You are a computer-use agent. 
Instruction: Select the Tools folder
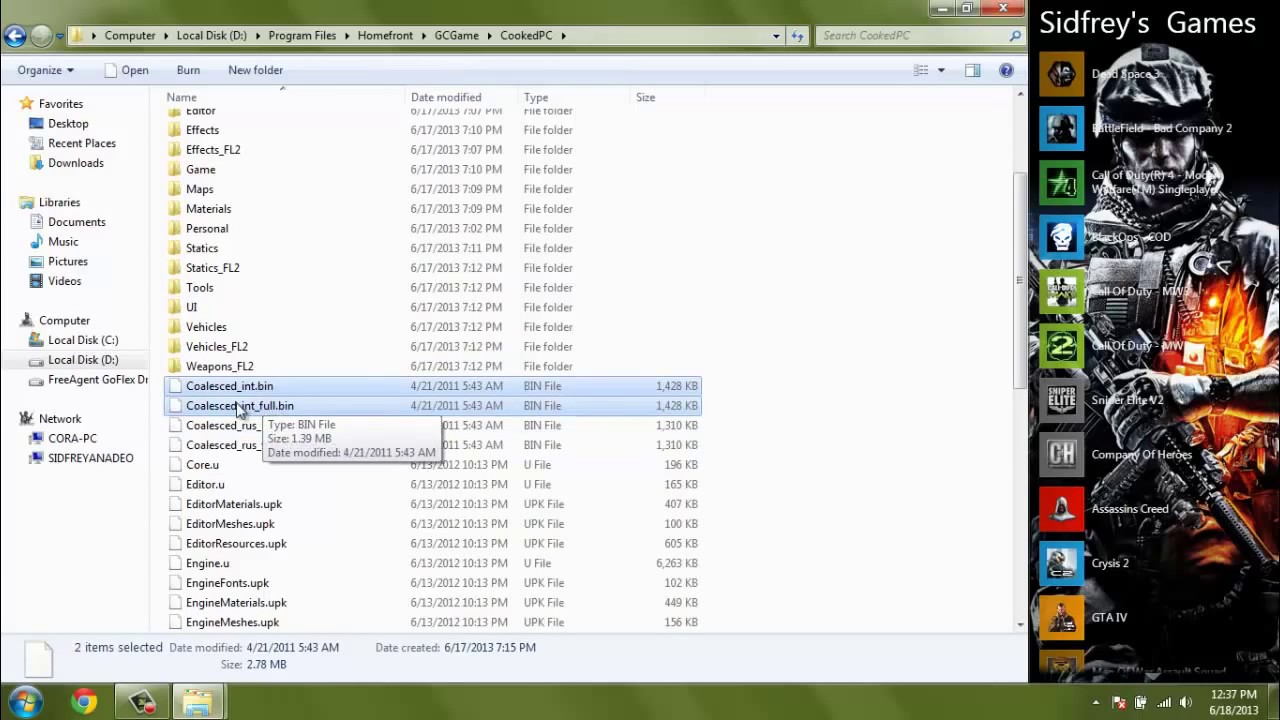[199, 288]
